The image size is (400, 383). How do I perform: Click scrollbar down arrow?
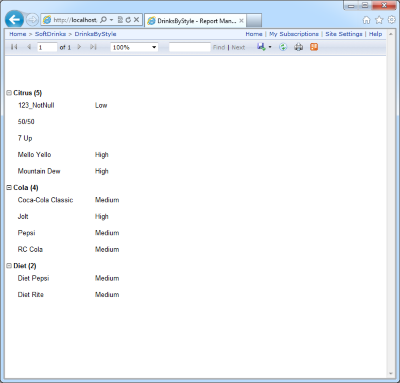[x=391, y=374]
